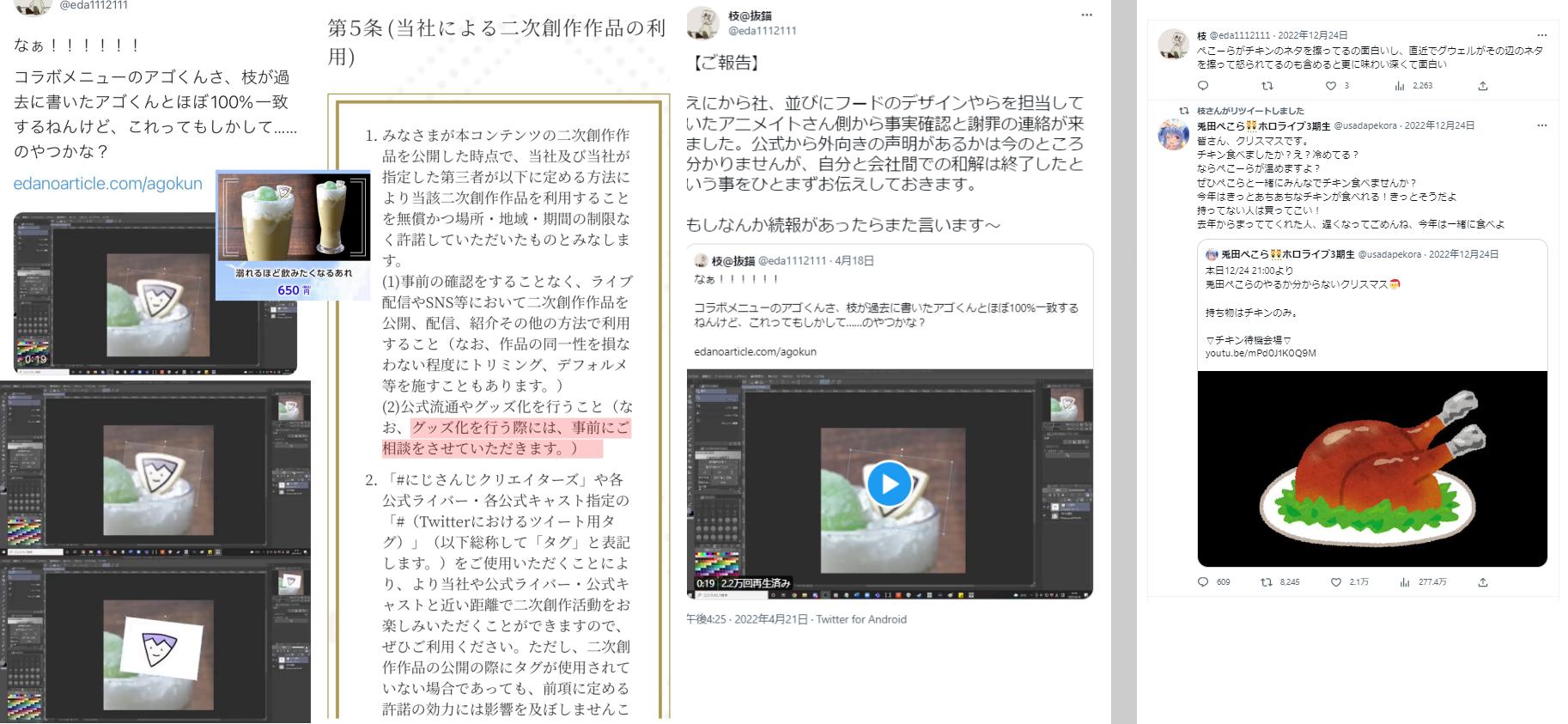Viewport: 1568px width, 724px height.
Task: Play the video in the quoted tweet
Action: (889, 484)
